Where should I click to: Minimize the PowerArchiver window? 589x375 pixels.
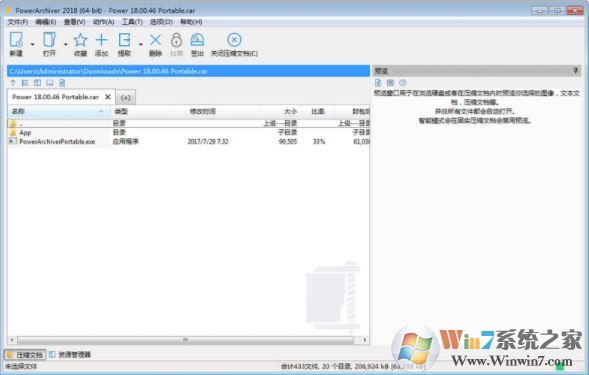[539, 11]
